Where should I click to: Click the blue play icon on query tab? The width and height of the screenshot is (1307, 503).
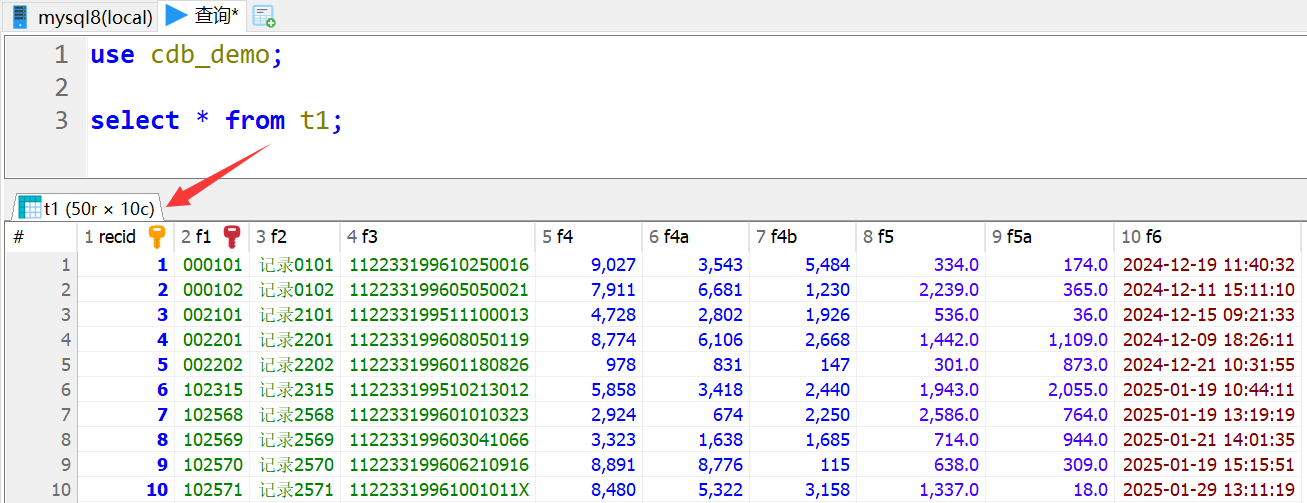pos(177,15)
